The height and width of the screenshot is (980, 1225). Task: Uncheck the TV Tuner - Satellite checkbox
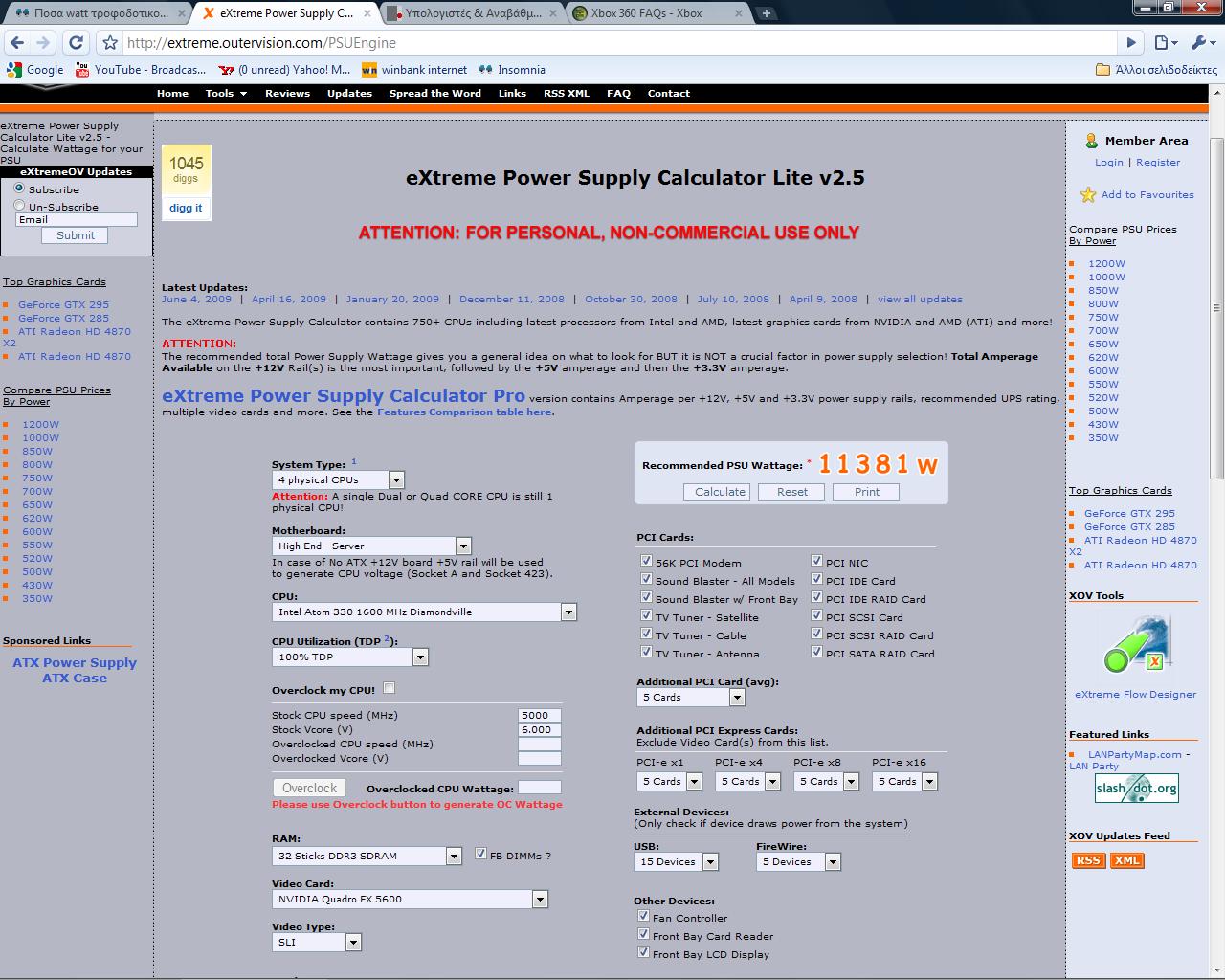click(x=646, y=615)
